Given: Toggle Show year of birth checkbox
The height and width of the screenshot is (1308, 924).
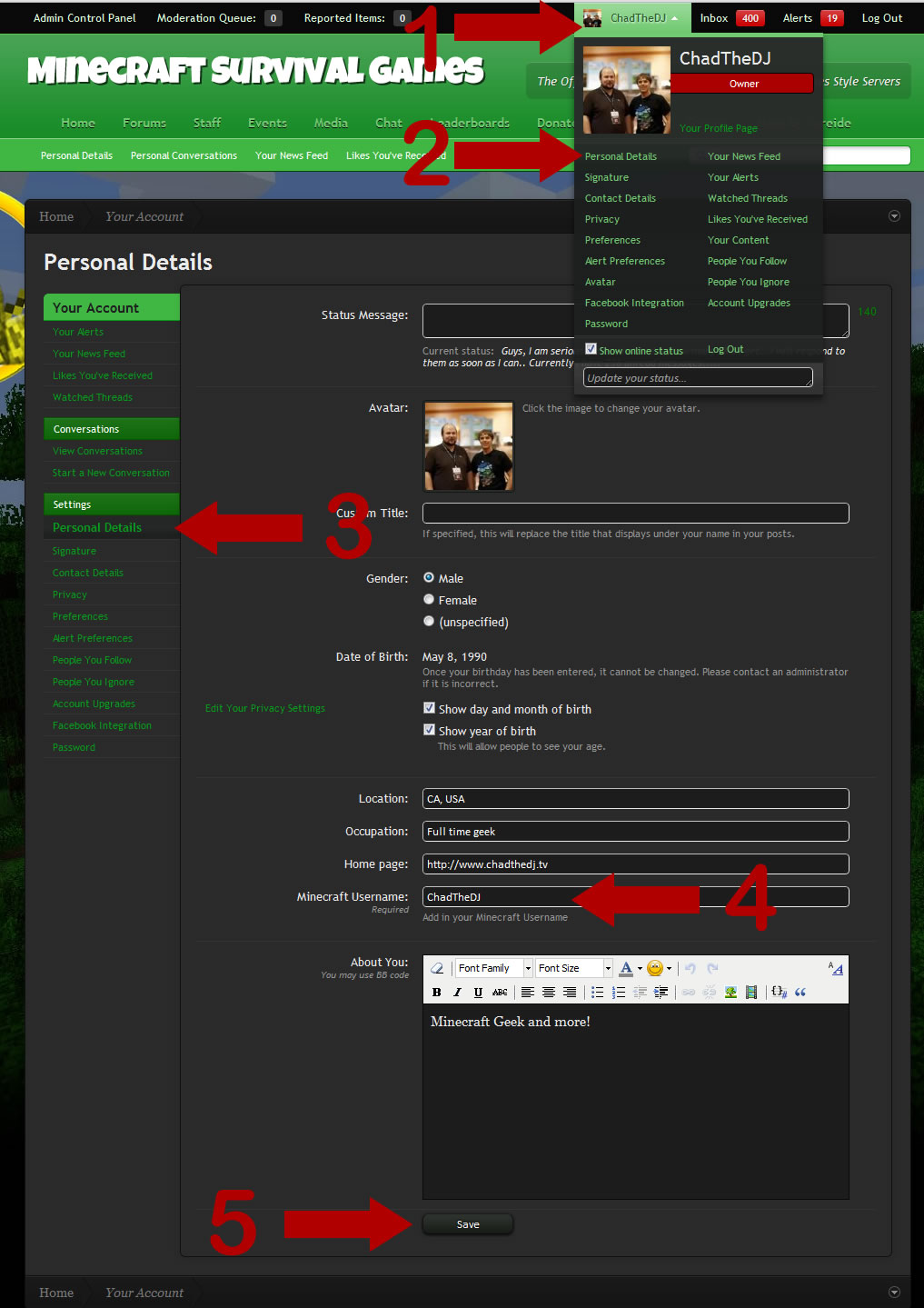Looking at the screenshot, I should pyautogui.click(x=429, y=730).
